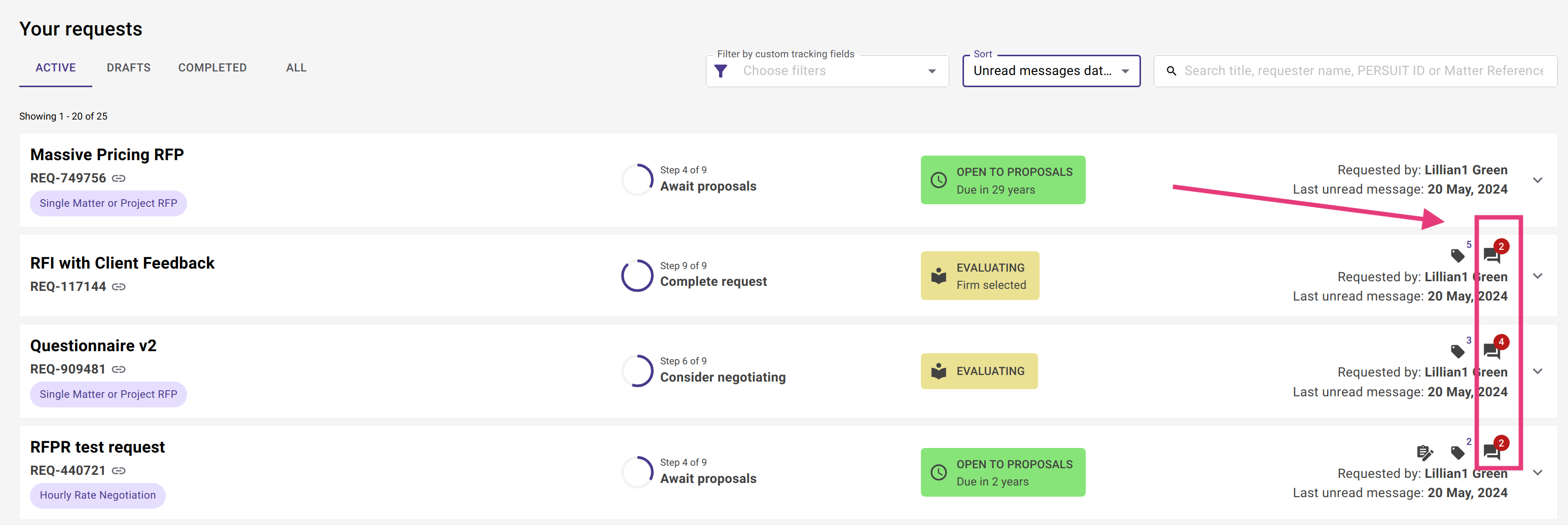Click the clock icon in Open to Proposals badge
Image resolution: width=1568 pixels, height=525 pixels.
939,180
